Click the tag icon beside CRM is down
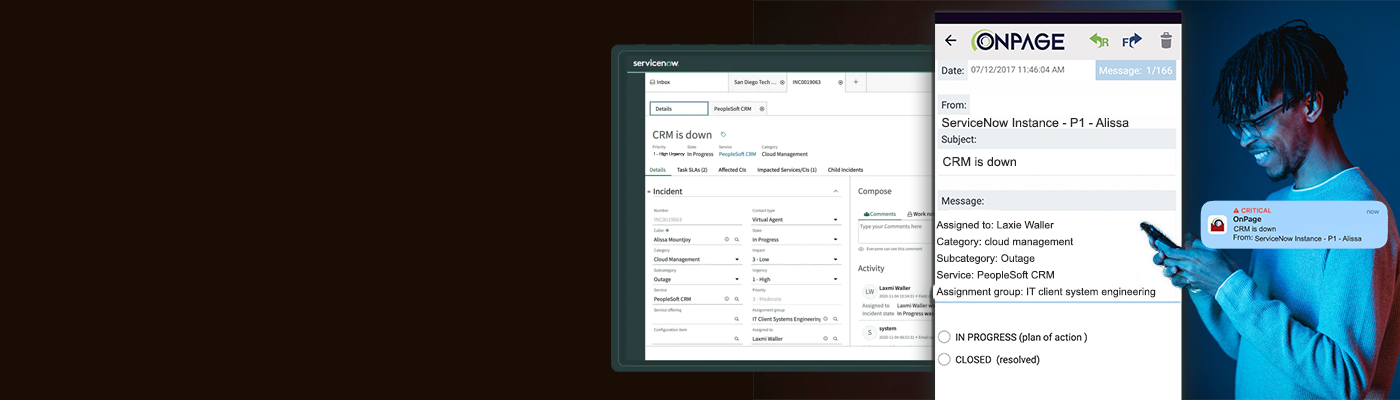The width and height of the screenshot is (1400, 400). click(723, 134)
